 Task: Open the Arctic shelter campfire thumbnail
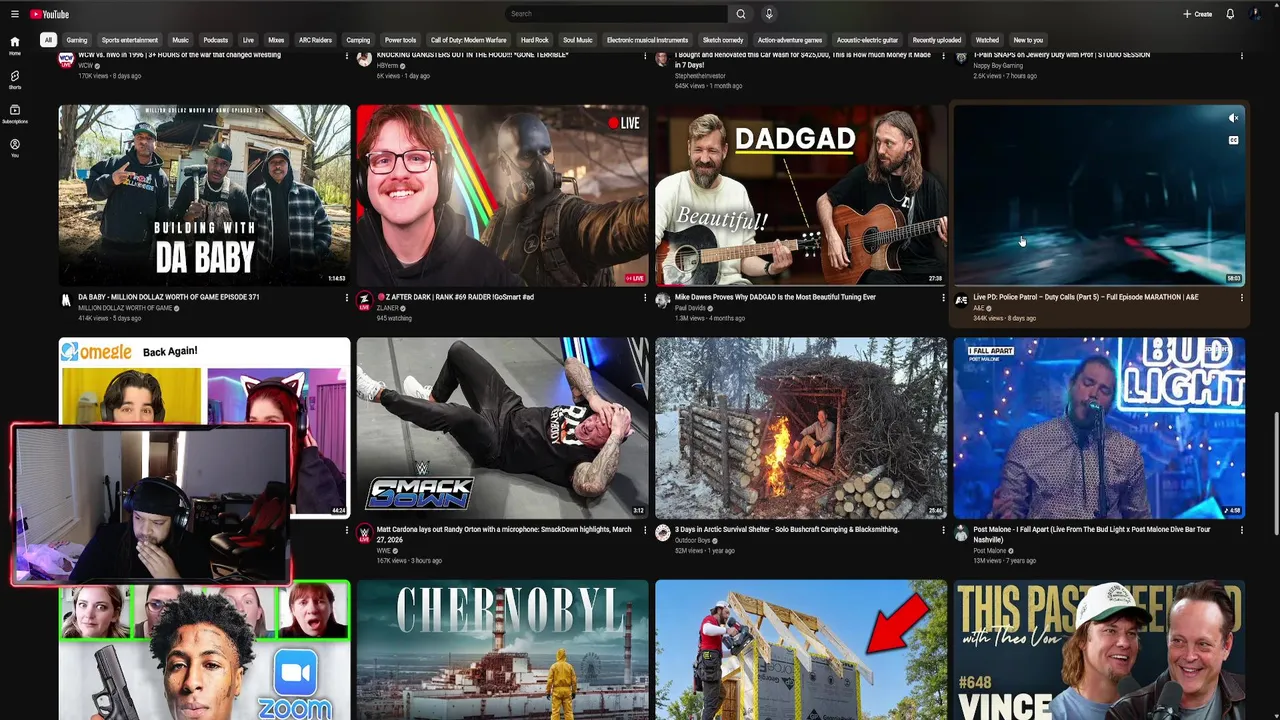click(x=800, y=428)
